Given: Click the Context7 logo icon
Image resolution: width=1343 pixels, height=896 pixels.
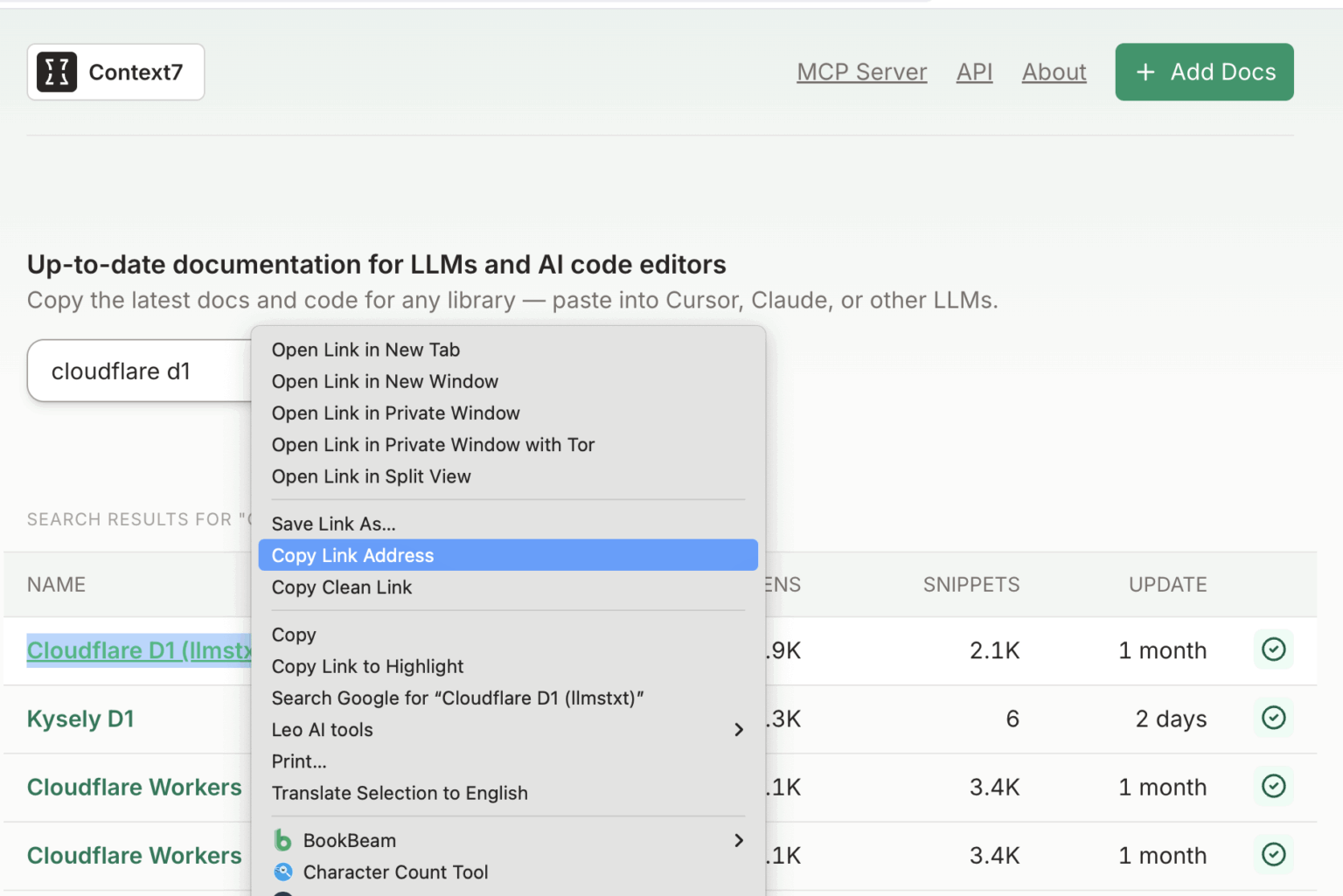Looking at the screenshot, I should (x=57, y=73).
